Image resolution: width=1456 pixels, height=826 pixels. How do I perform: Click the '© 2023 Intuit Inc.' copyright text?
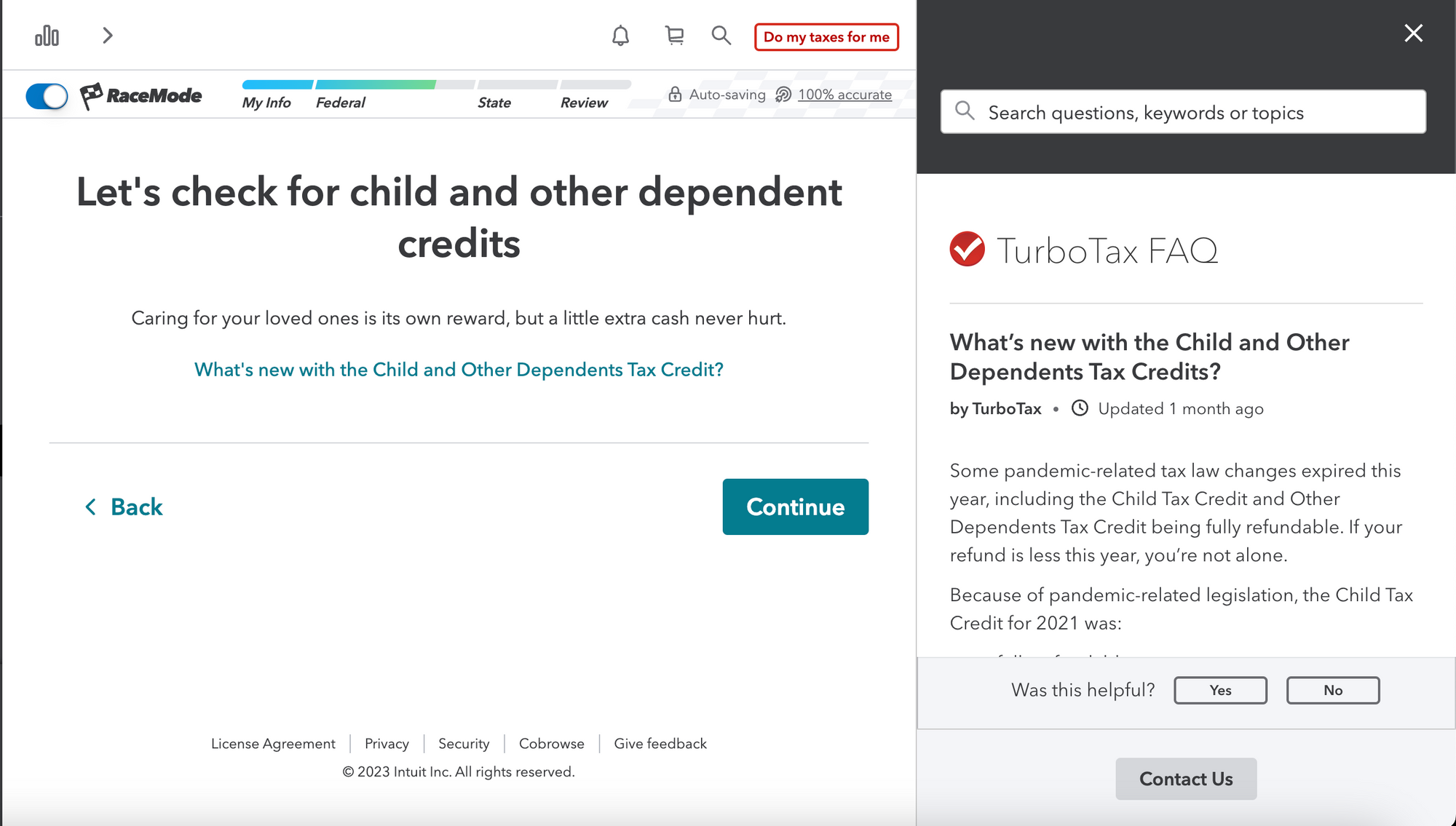coord(459,771)
